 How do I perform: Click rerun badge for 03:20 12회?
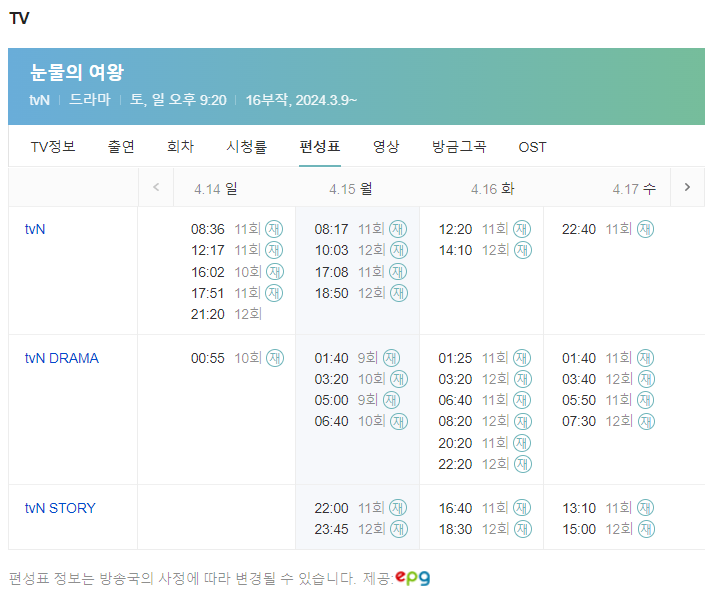pyautogui.click(x=522, y=379)
